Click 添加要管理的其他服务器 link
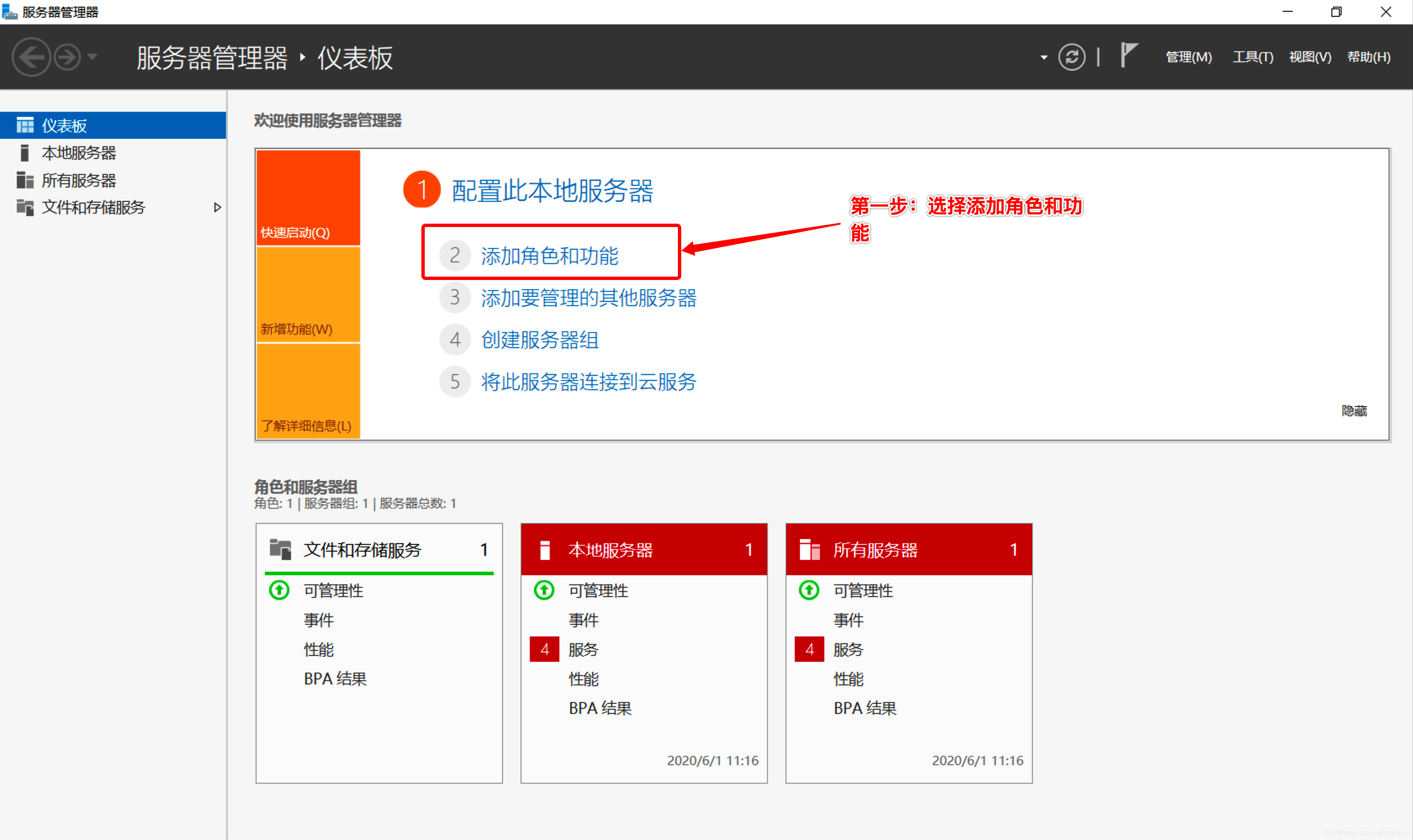Image resolution: width=1413 pixels, height=840 pixels. (589, 297)
